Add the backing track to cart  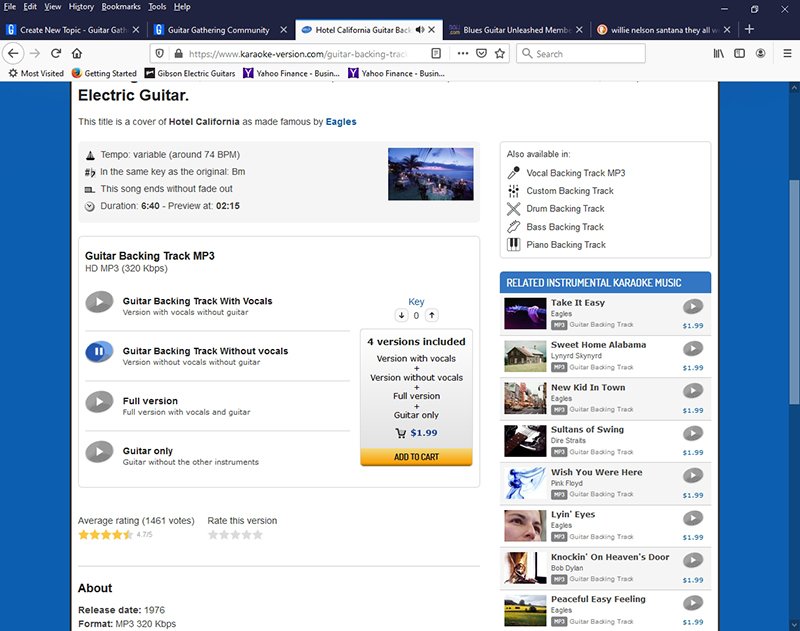416,457
